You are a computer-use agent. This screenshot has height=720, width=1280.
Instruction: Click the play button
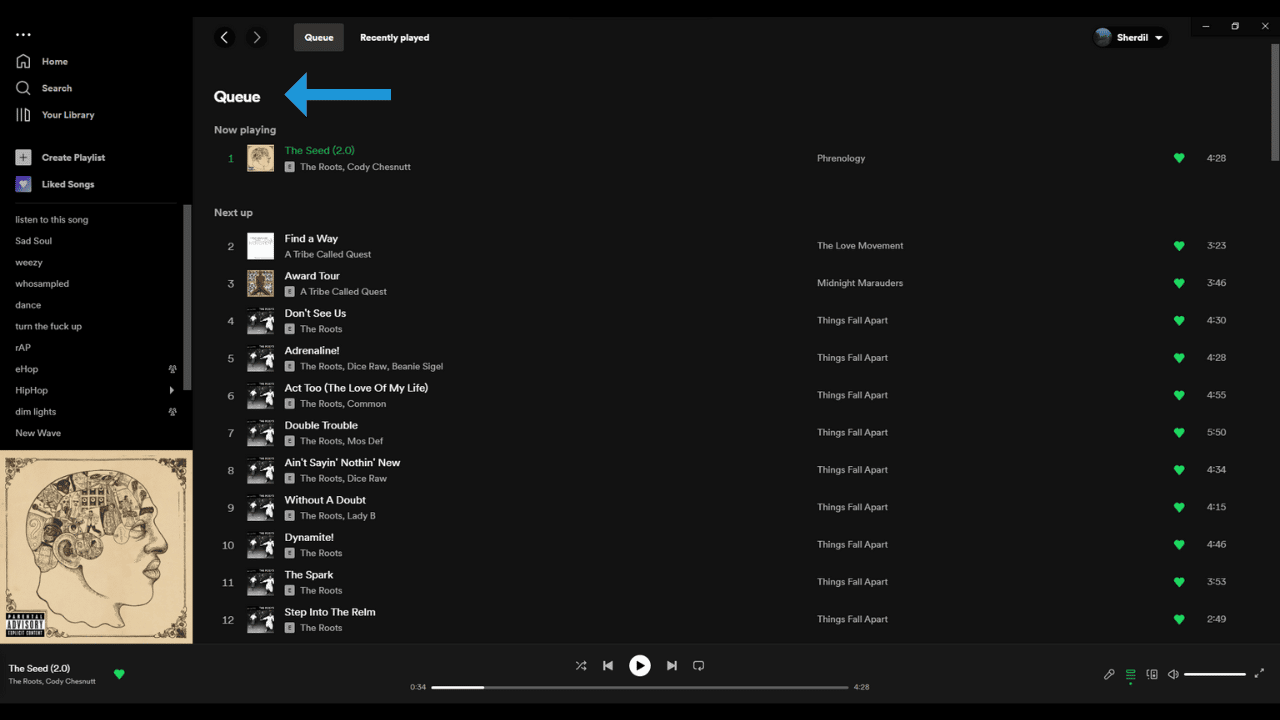(640, 665)
